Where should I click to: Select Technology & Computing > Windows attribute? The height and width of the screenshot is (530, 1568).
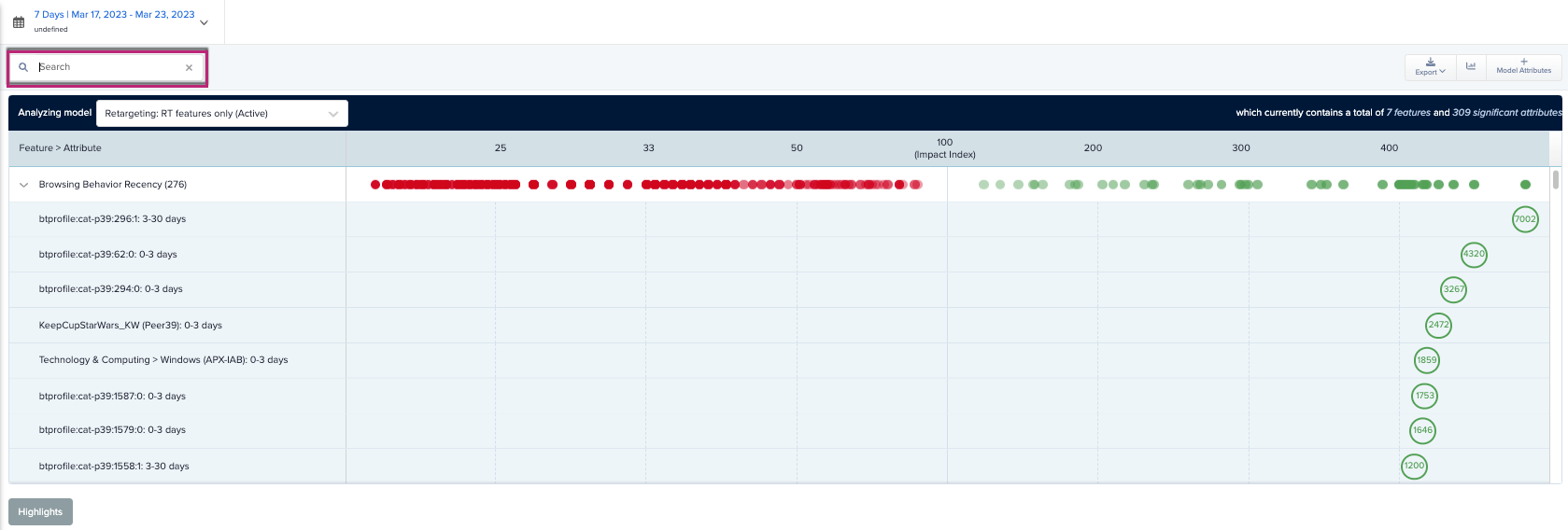[162, 360]
